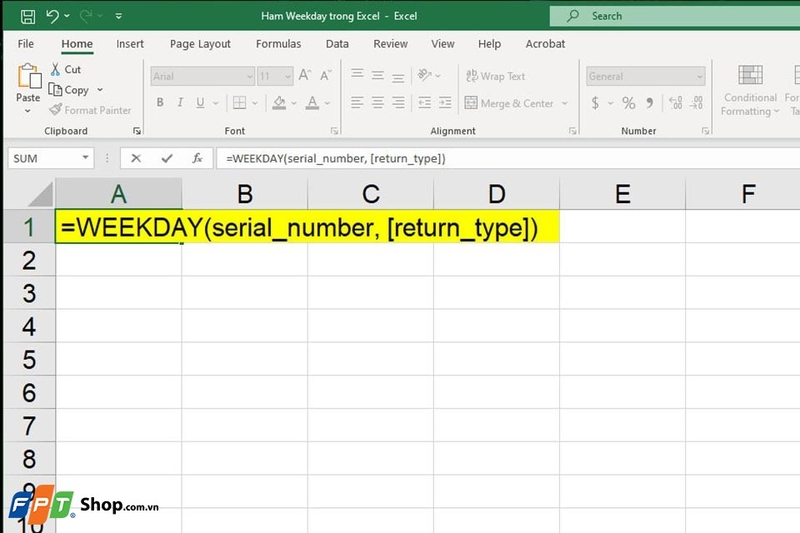Click Decrease Decimal icon

(696, 103)
